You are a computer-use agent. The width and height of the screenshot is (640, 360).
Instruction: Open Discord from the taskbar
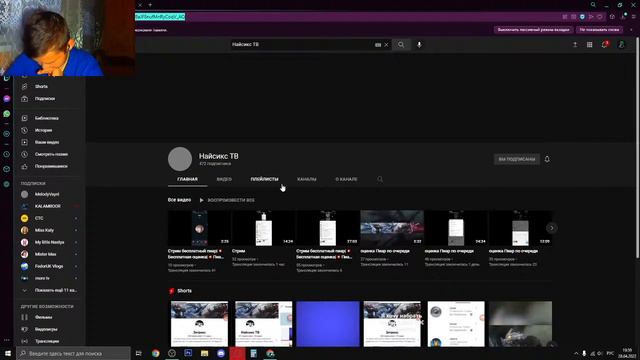(221, 353)
